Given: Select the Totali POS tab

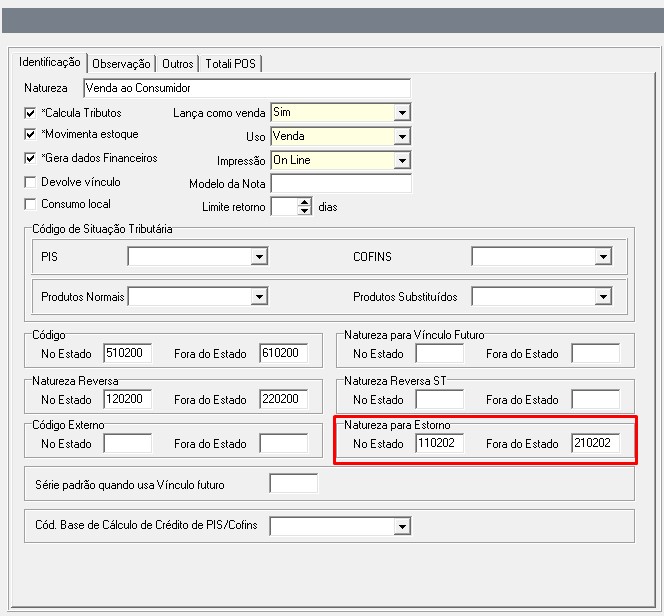Looking at the screenshot, I should 231,64.
